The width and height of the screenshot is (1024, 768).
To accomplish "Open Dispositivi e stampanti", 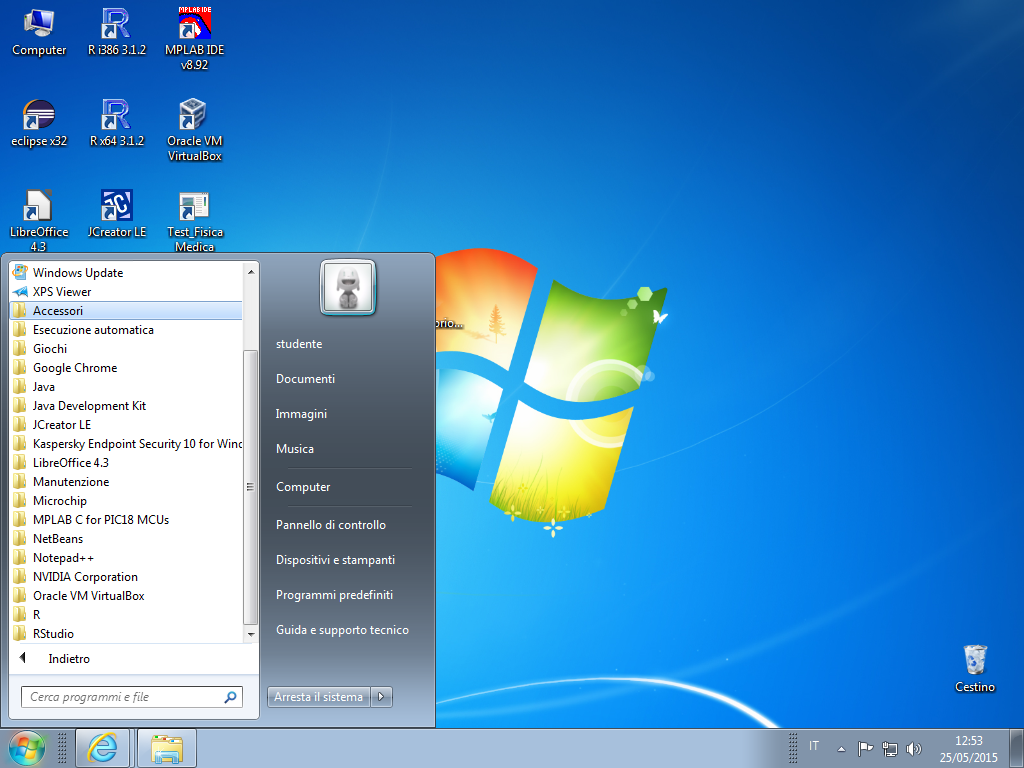I will (x=335, y=560).
